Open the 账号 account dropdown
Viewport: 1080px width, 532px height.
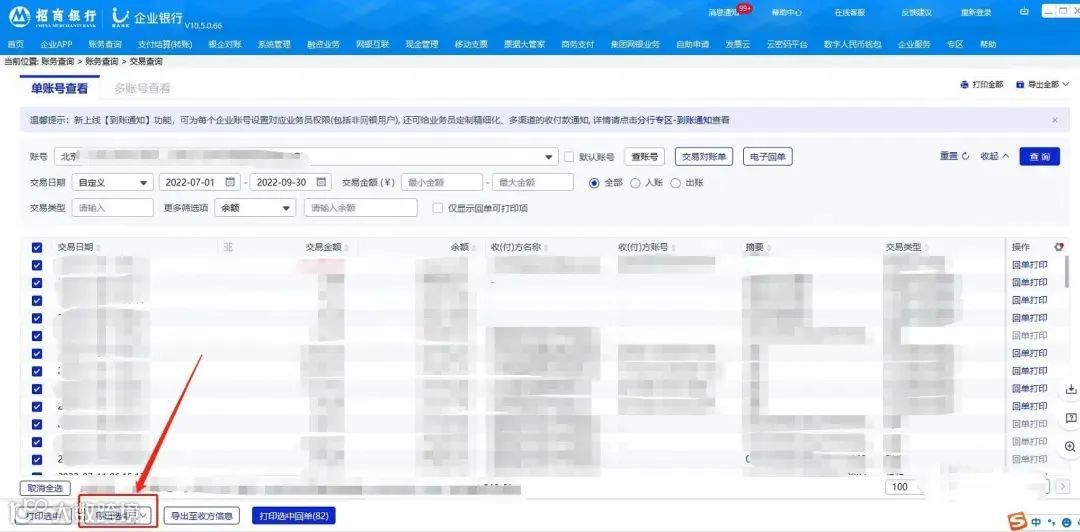(x=306, y=156)
